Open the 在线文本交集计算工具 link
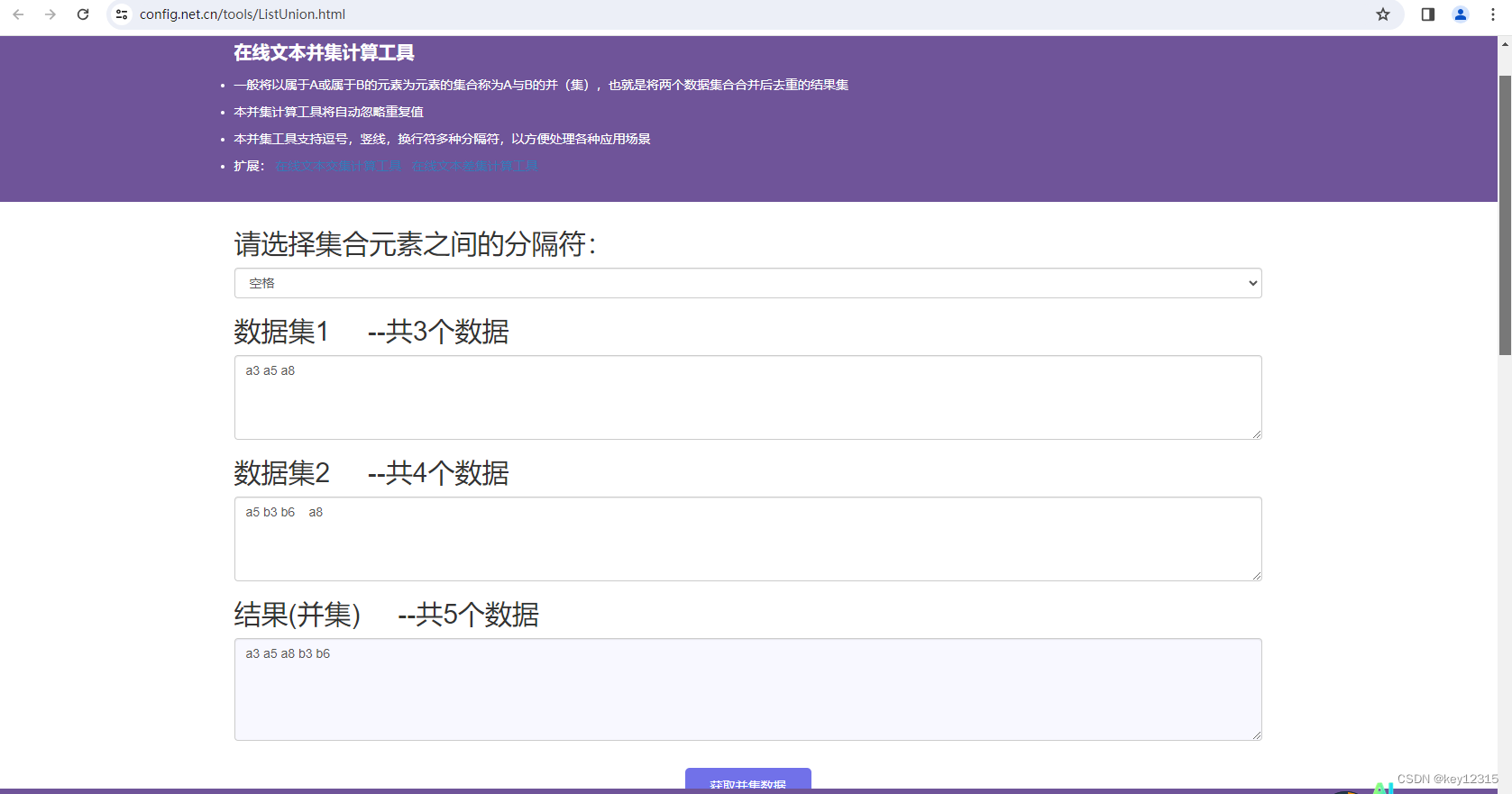 coord(338,166)
